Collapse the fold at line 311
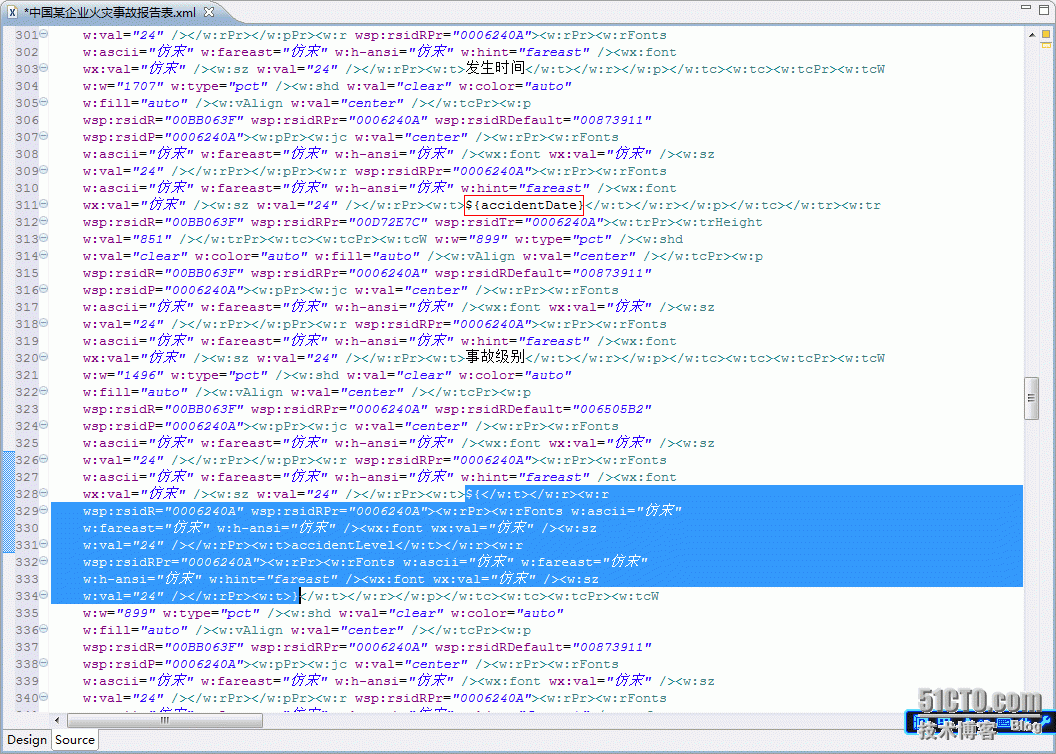The width and height of the screenshot is (1056, 754). pyautogui.click(x=44, y=203)
